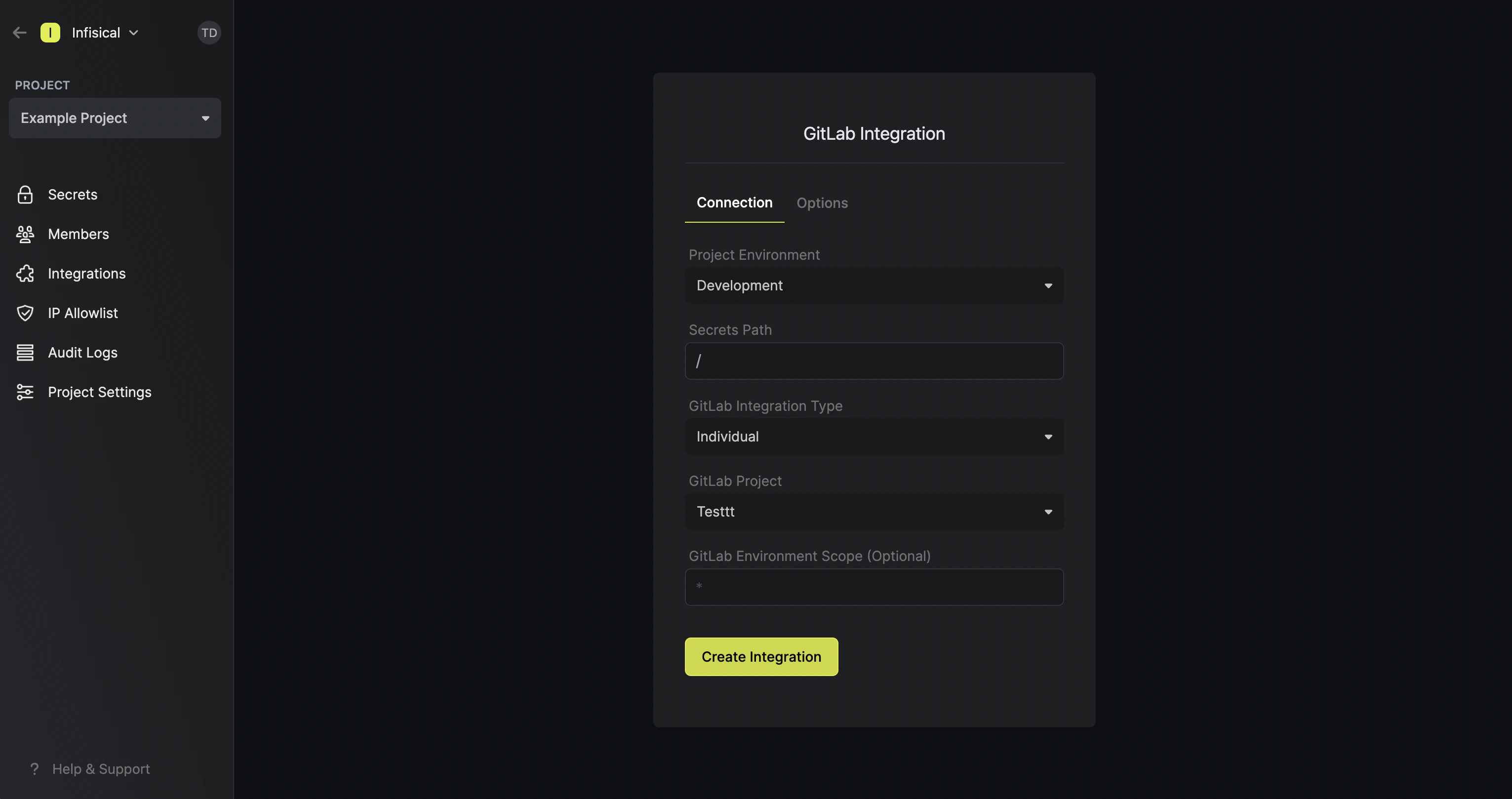Screen dimensions: 1512x799
Task: Click the GitLab Integration heading
Action: (874, 133)
